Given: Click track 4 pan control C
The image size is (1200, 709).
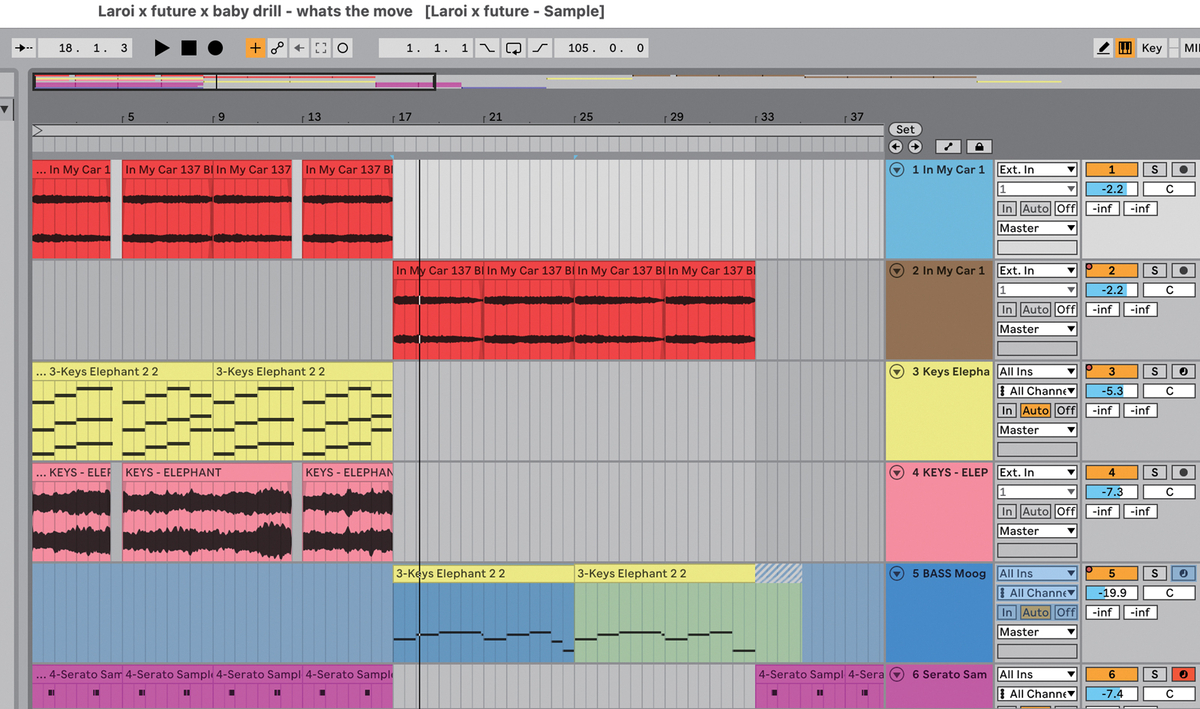Looking at the screenshot, I should pyautogui.click(x=1169, y=492).
